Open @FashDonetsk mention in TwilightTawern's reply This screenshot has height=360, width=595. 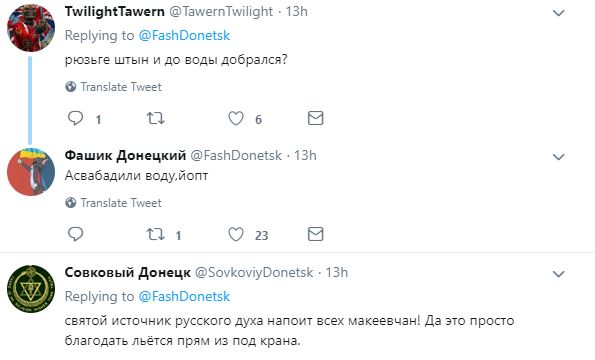click(x=184, y=36)
